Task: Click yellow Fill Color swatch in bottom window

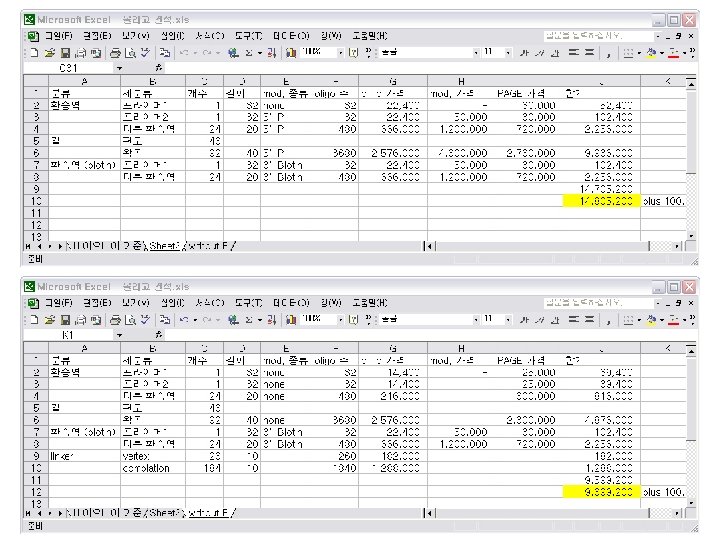Action: click(651, 320)
